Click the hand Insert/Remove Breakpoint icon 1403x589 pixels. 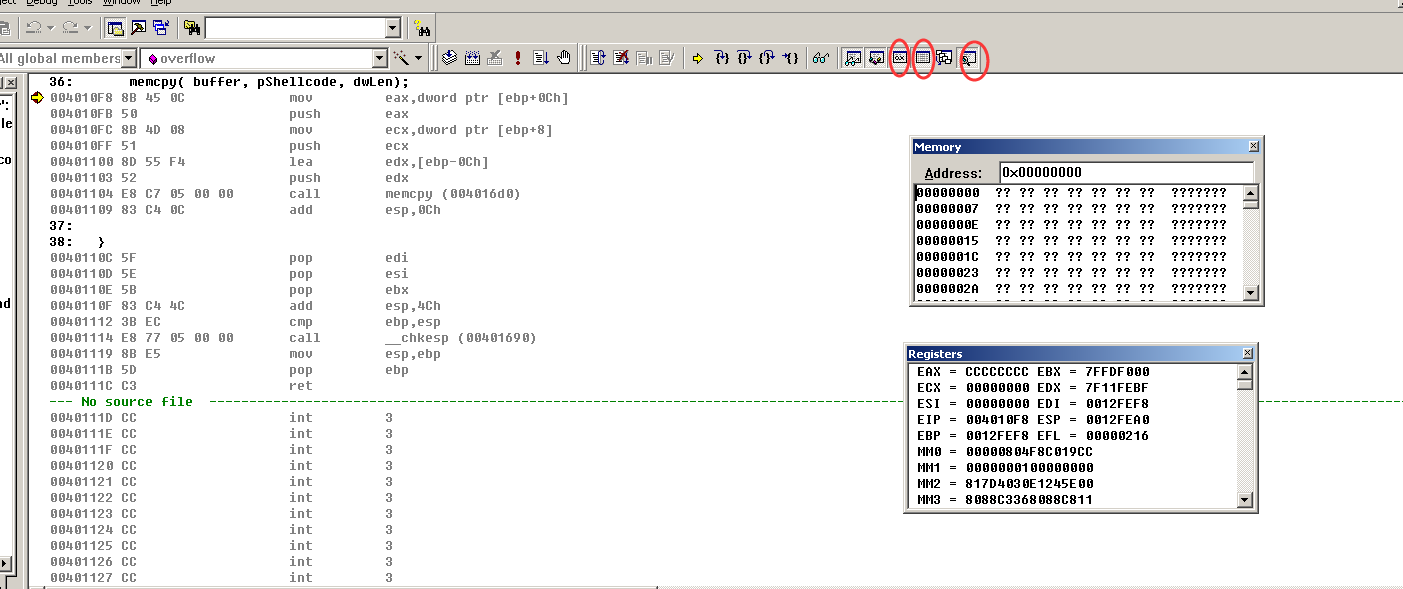564,58
